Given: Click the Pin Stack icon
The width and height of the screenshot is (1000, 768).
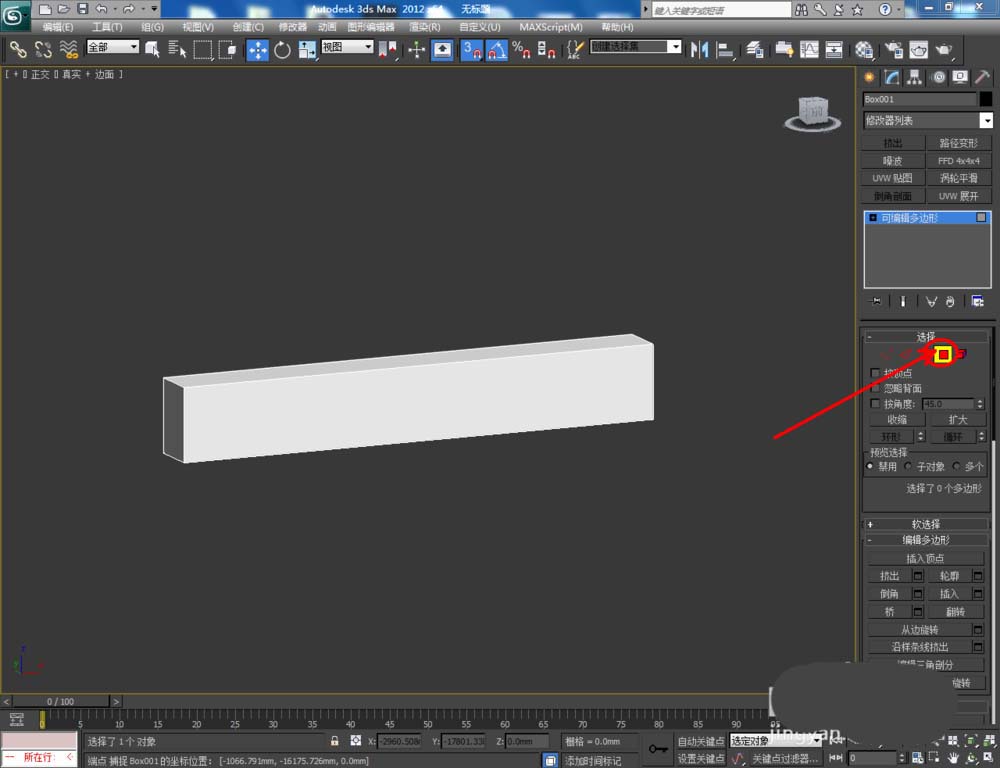Looking at the screenshot, I should point(876,301).
